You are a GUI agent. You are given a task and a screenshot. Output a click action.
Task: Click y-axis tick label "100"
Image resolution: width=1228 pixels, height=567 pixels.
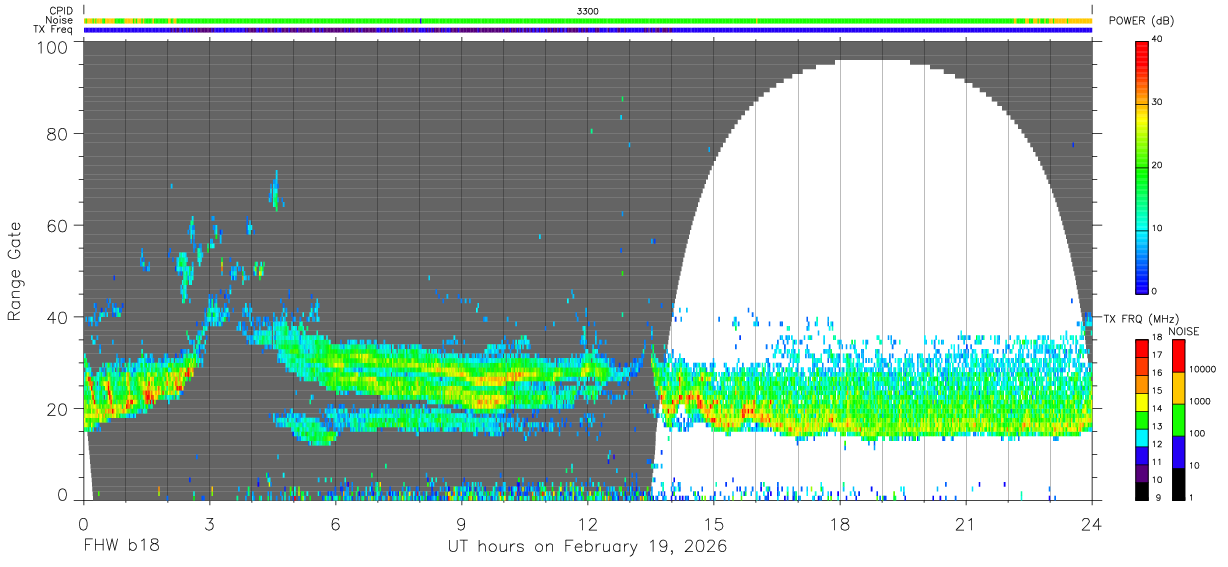point(54,47)
